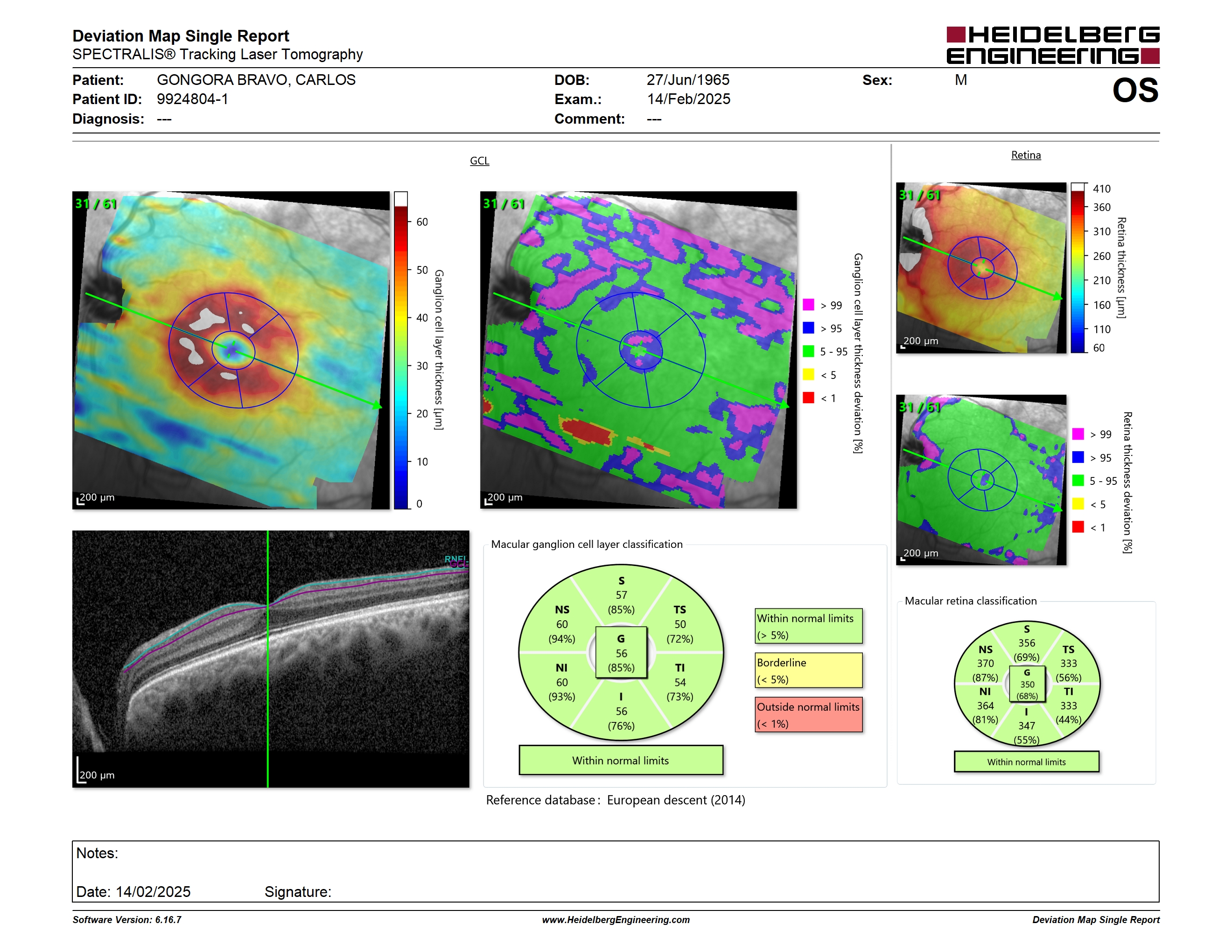The width and height of the screenshot is (1232, 952).
Task: Click the OS eye laterality label
Action: [1135, 90]
